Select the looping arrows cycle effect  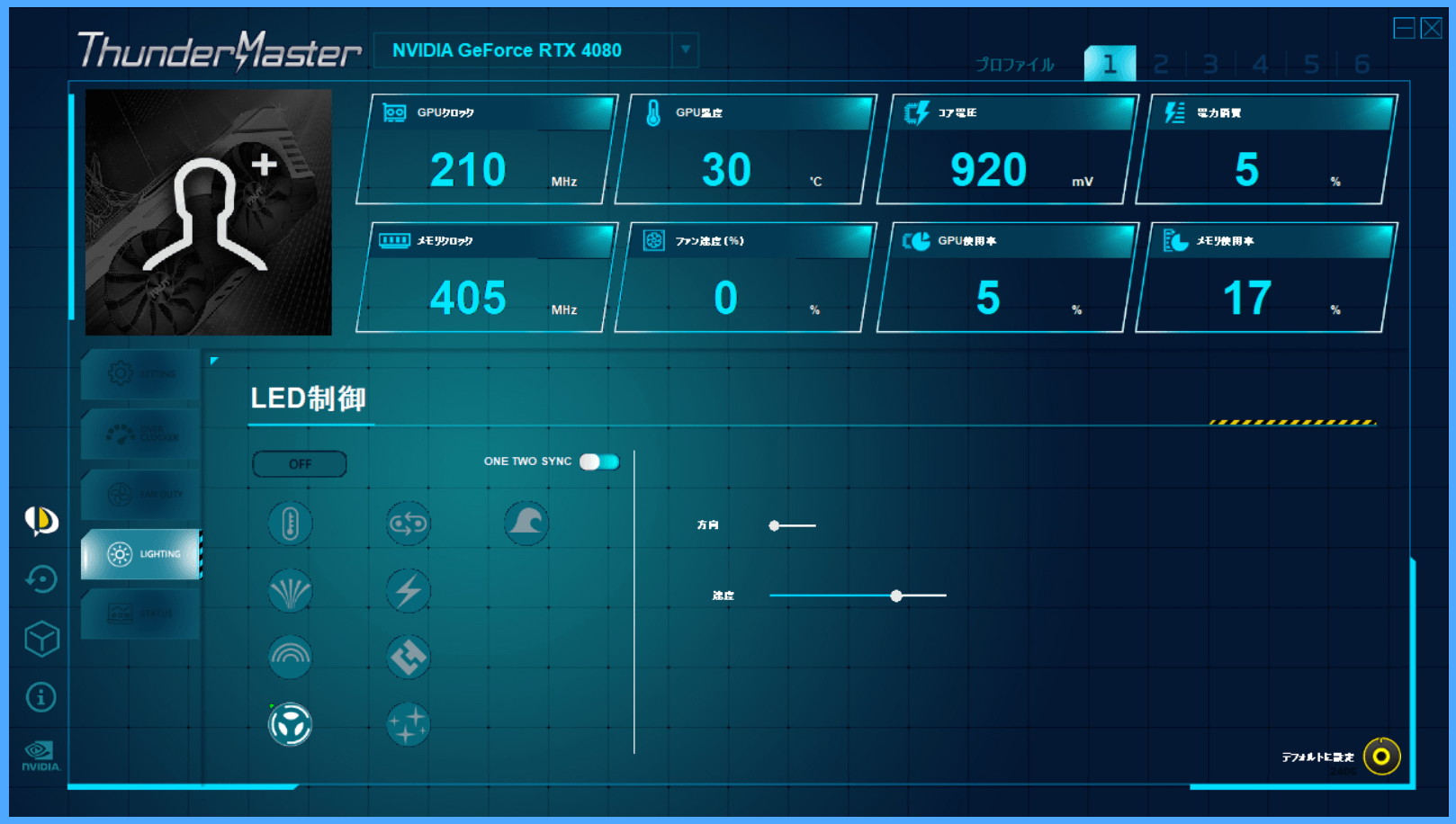point(408,524)
